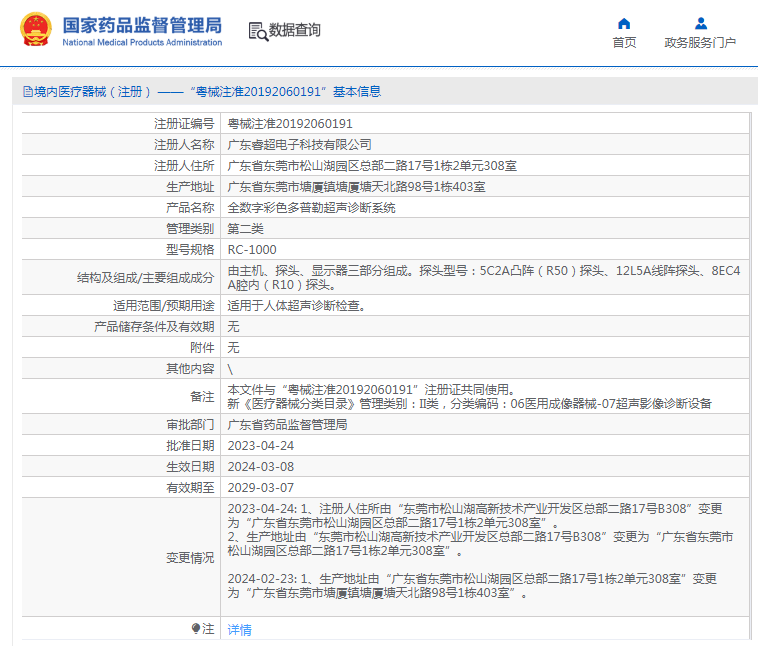Click approval date 2023-04-24
Image resolution: width=758 pixels, height=646 pixels.
[261, 446]
